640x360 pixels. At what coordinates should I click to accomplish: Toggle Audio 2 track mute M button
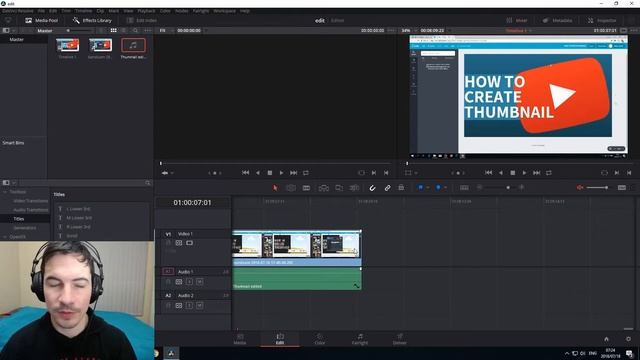pyautogui.click(x=200, y=305)
